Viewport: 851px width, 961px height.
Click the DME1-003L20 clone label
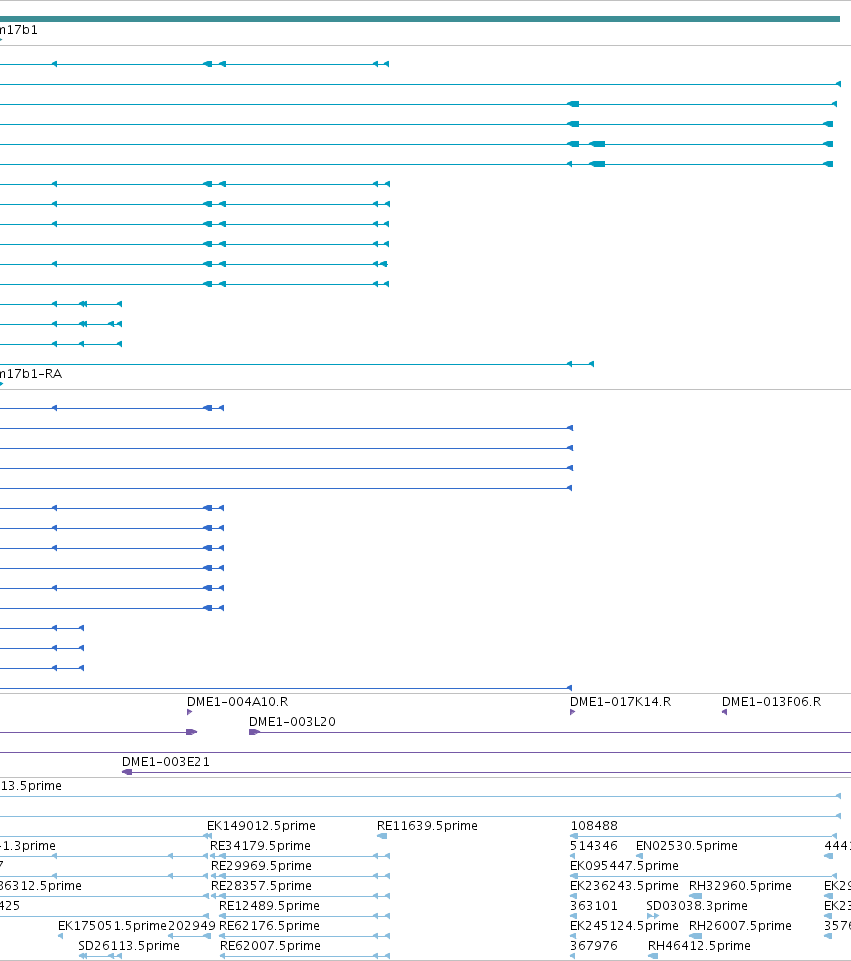292,722
